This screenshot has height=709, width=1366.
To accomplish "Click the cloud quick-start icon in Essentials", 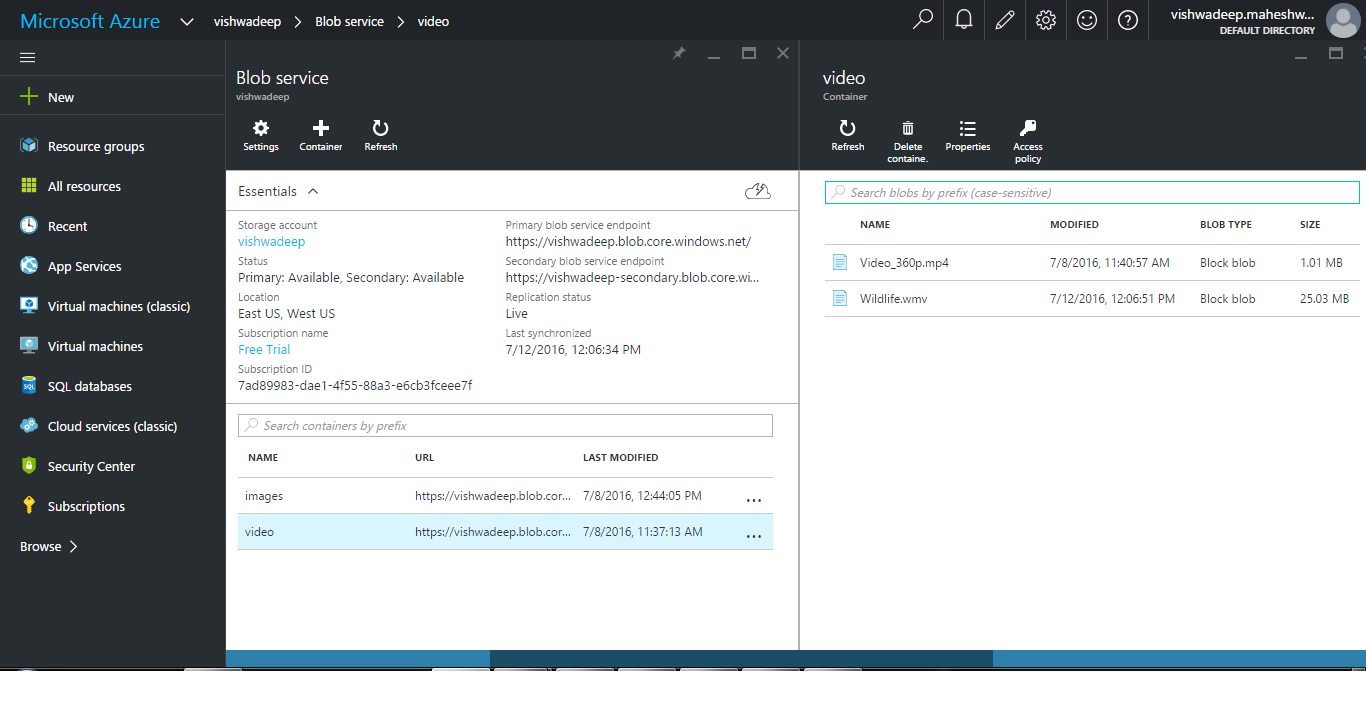I will pos(758,191).
